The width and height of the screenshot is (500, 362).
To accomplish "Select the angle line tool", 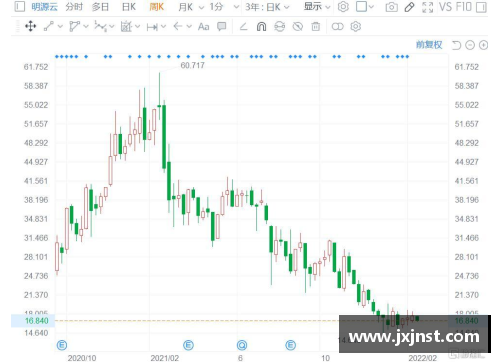I will pos(244,26).
